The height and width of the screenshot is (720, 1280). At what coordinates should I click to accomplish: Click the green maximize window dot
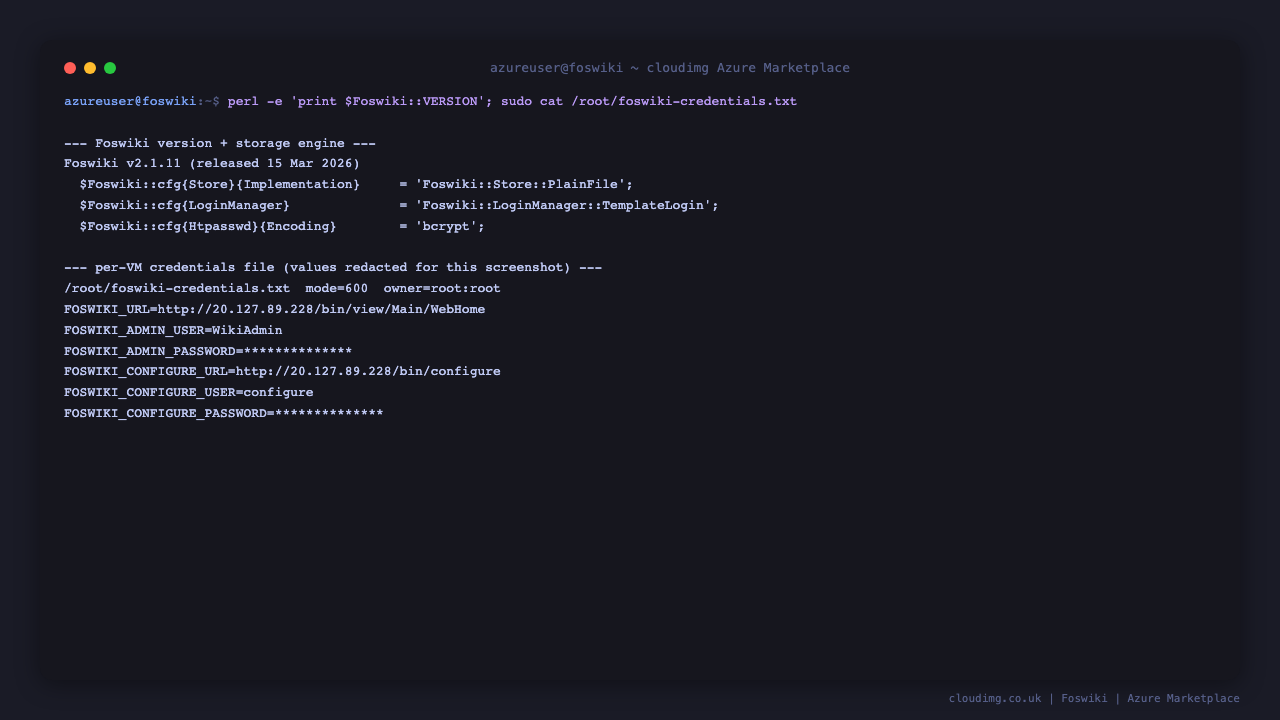coord(110,68)
